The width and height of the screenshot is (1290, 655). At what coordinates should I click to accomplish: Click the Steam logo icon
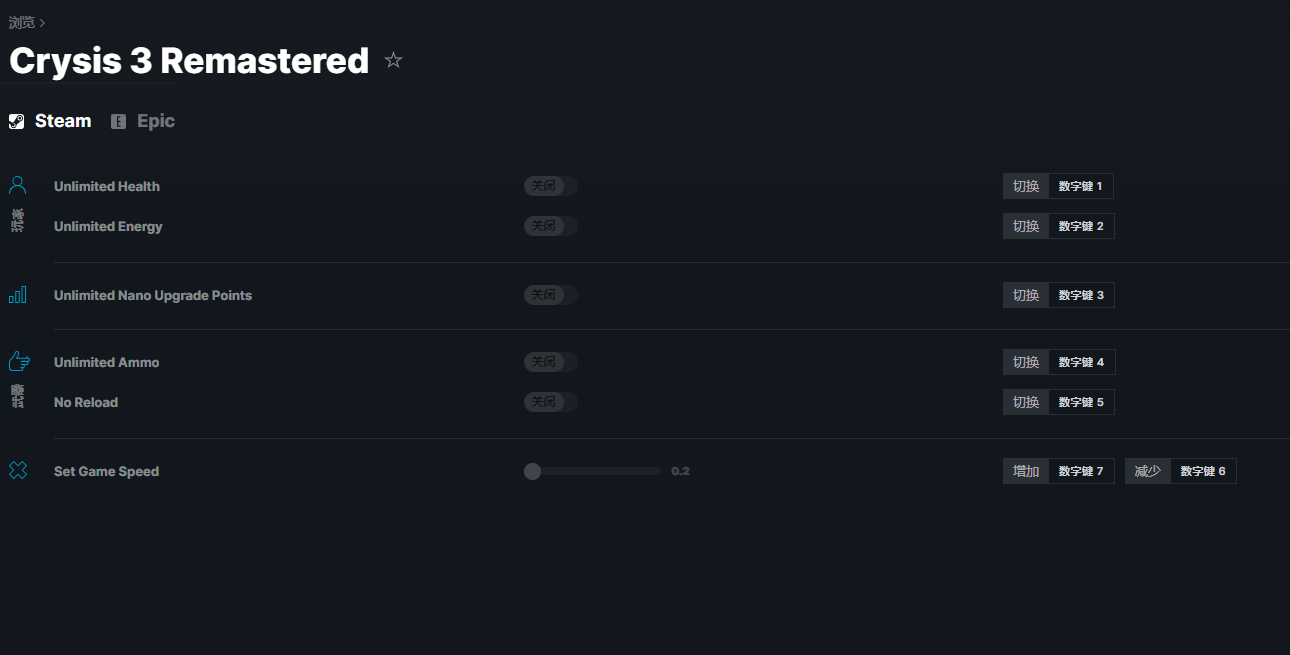pyautogui.click(x=17, y=122)
